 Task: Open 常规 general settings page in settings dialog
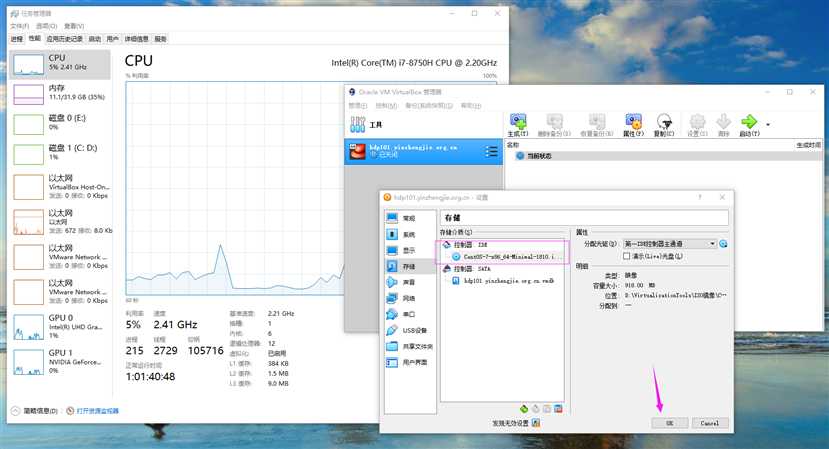tap(410, 218)
